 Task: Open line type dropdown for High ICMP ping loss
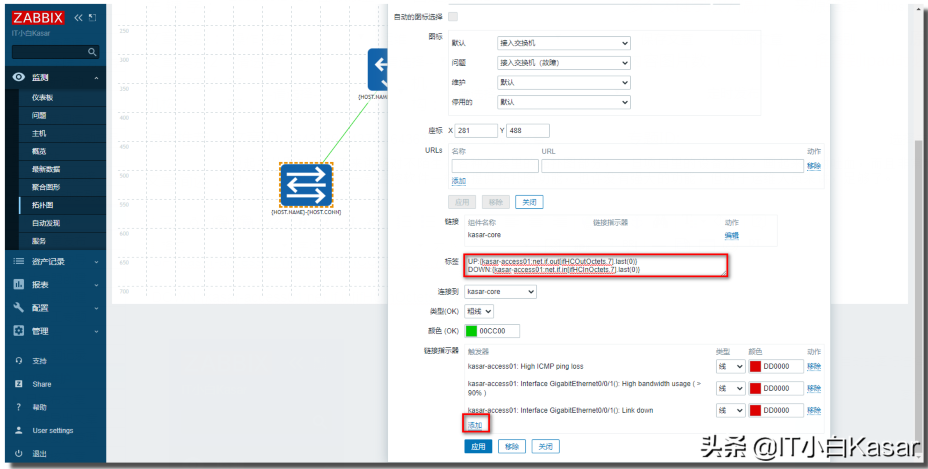730,367
